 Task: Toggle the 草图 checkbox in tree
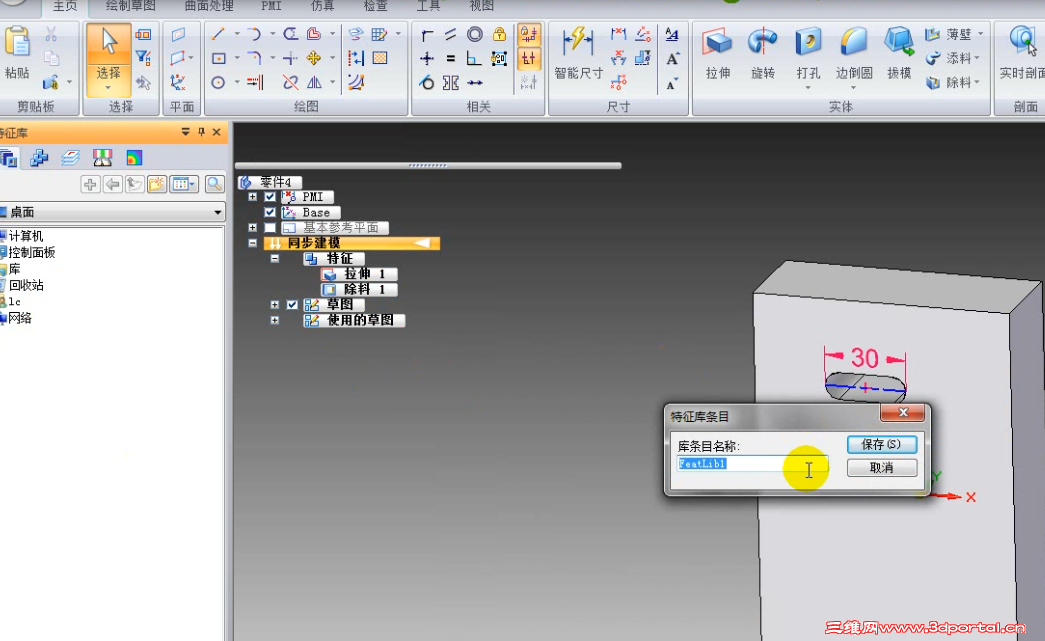[x=292, y=305]
